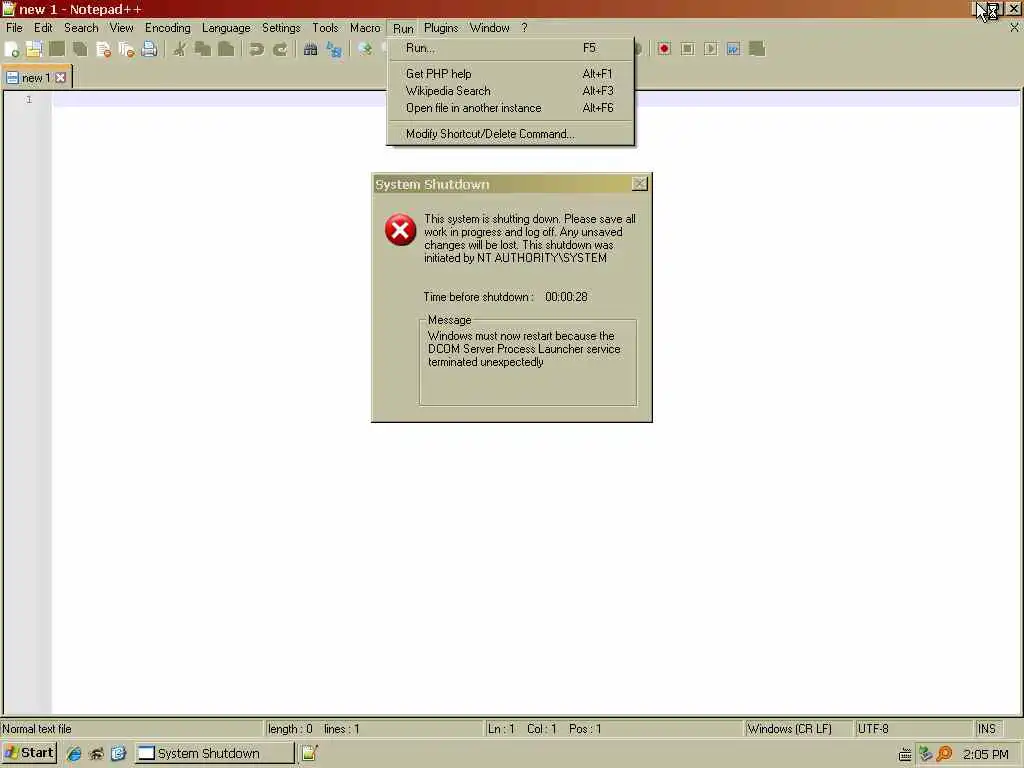
Task: Click the Windows (CR LF) status bar field
Action: [x=789, y=729]
